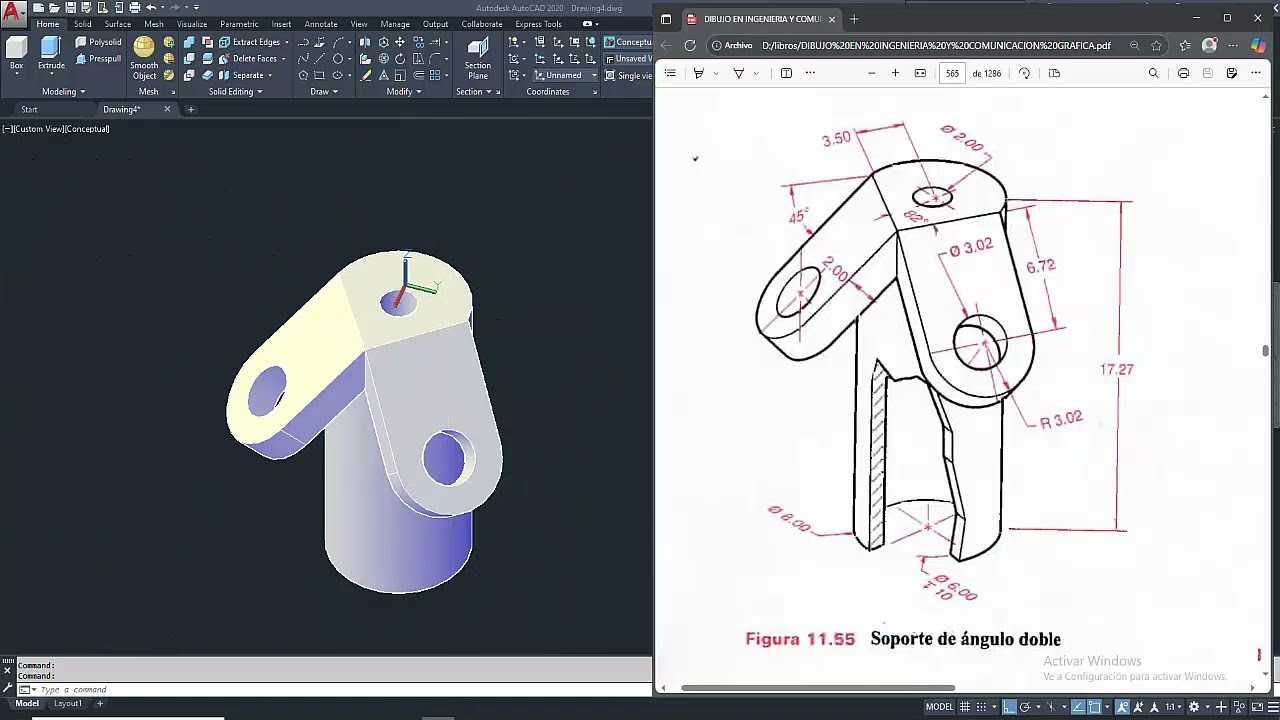
Task: Select the Box modeling tool
Action: (x=16, y=54)
